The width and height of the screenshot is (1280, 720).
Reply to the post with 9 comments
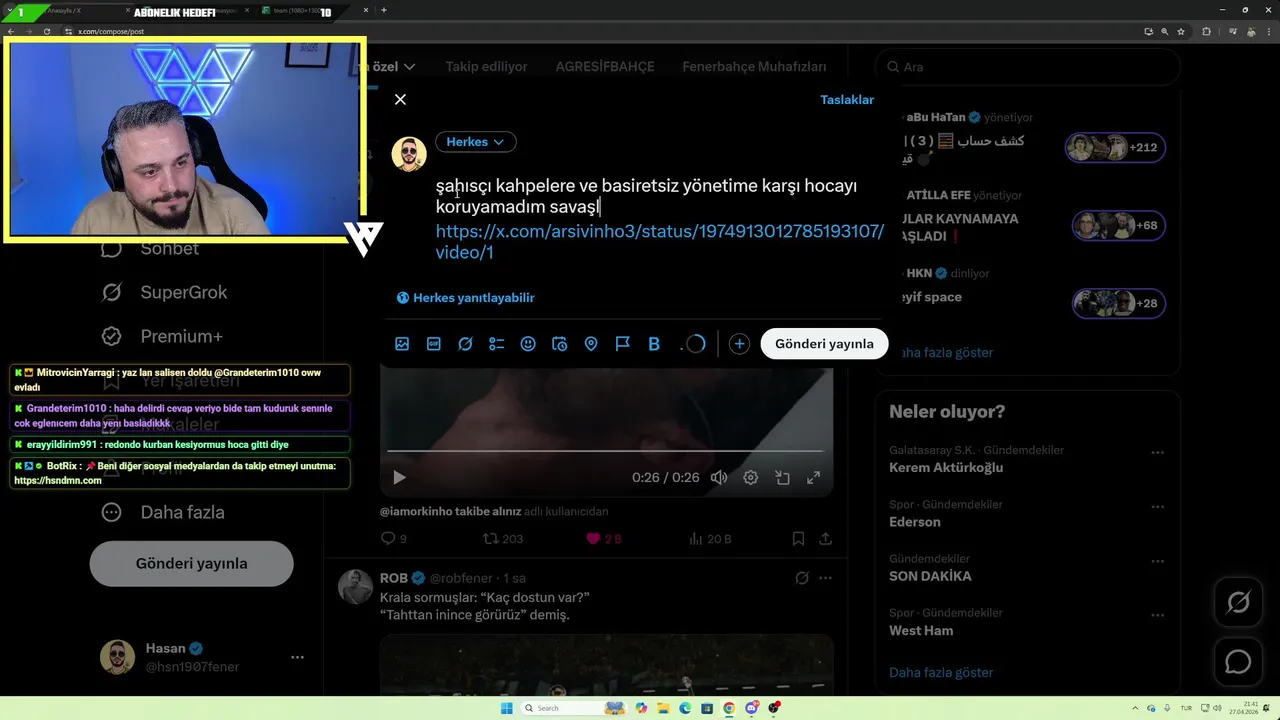pos(394,539)
